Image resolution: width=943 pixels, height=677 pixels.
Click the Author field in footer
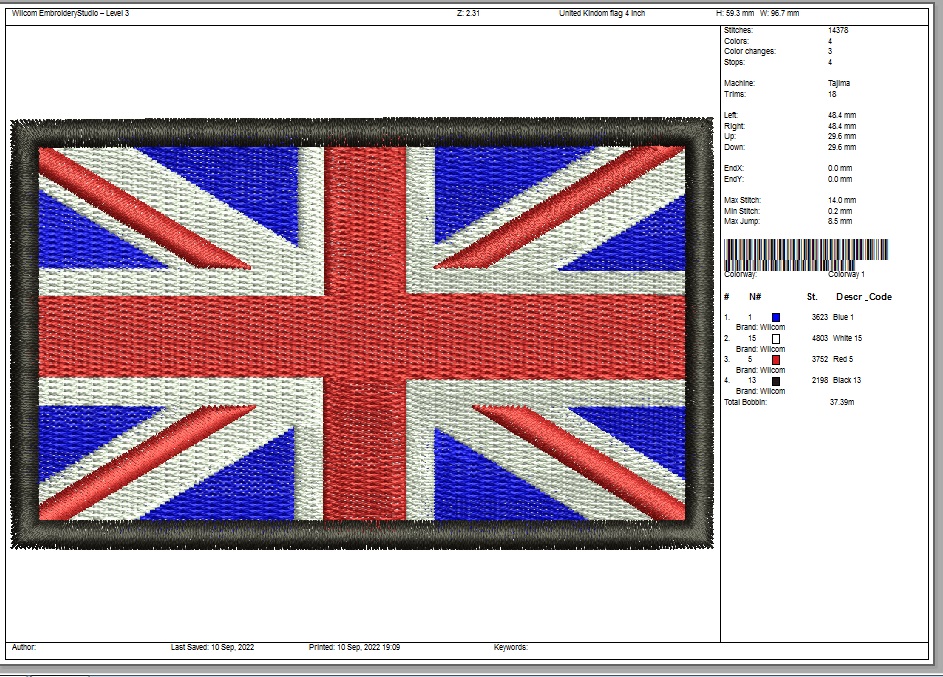point(24,647)
